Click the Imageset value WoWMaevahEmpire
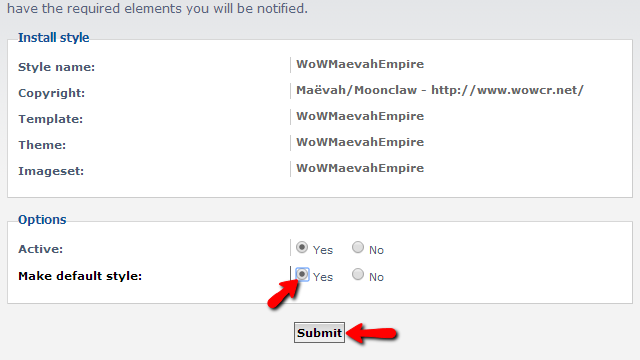This screenshot has height=360, width=640. (360, 168)
